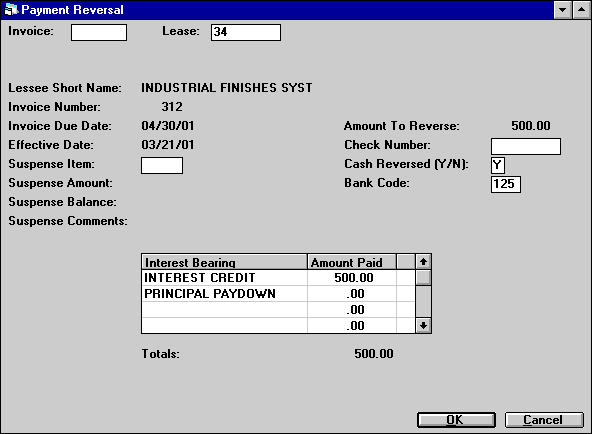The height and width of the screenshot is (434, 592).
Task: Click the Suspense Item input box
Action: click(x=162, y=165)
